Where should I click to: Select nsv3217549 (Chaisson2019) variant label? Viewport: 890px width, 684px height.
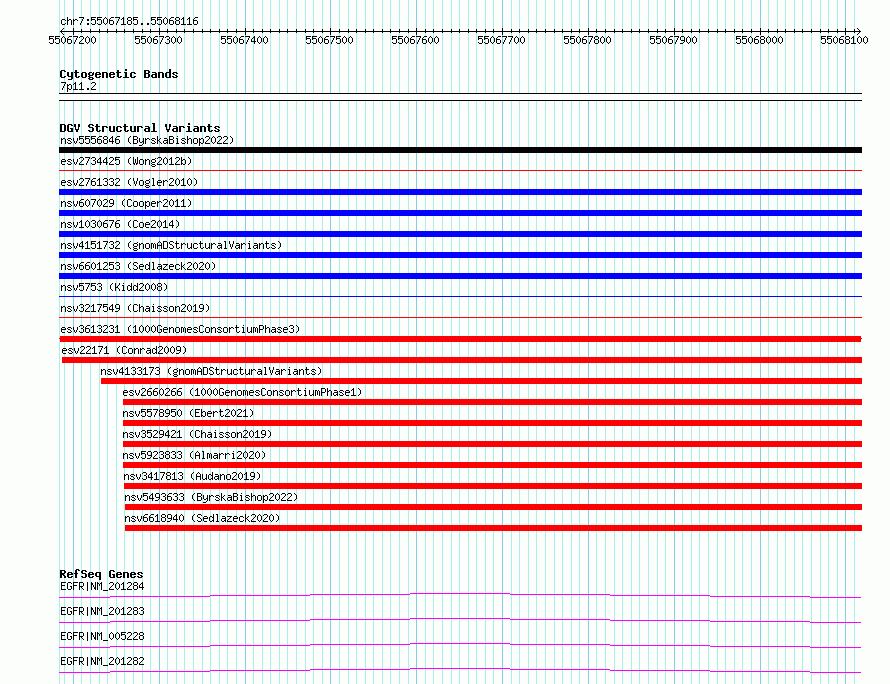pyautogui.click(x=135, y=308)
